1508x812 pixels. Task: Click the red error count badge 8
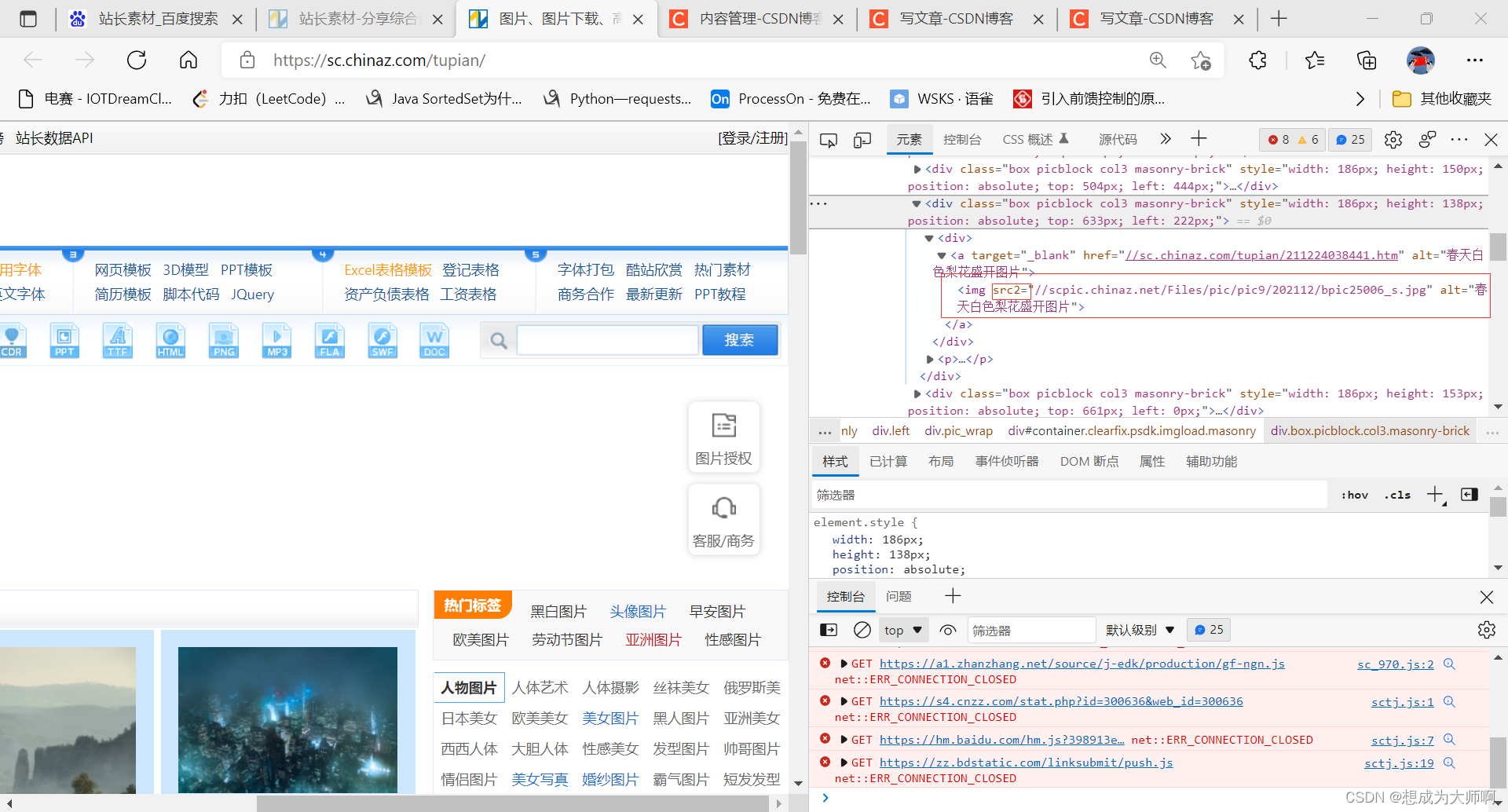click(x=1278, y=140)
